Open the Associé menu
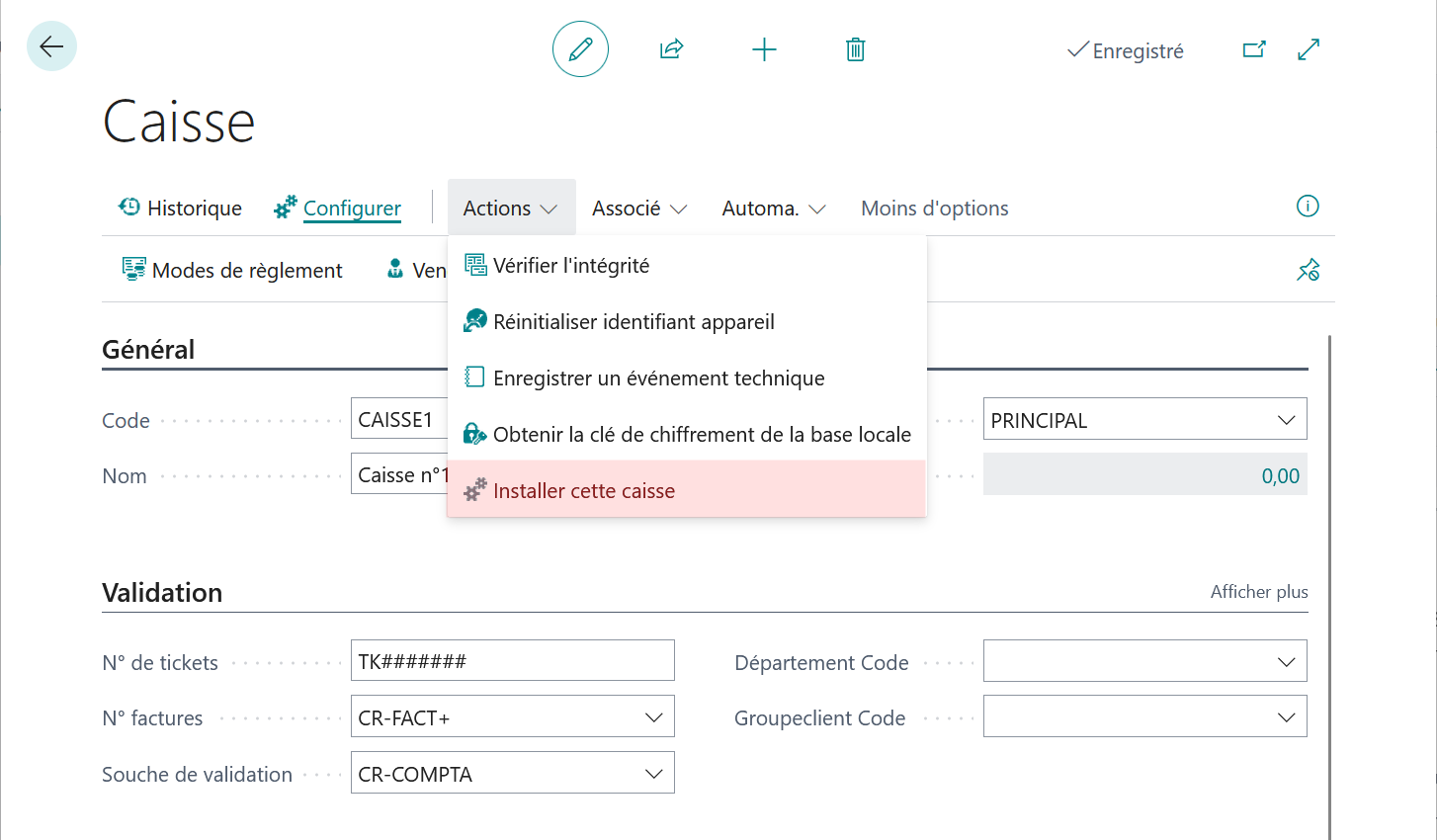 pyautogui.click(x=639, y=209)
